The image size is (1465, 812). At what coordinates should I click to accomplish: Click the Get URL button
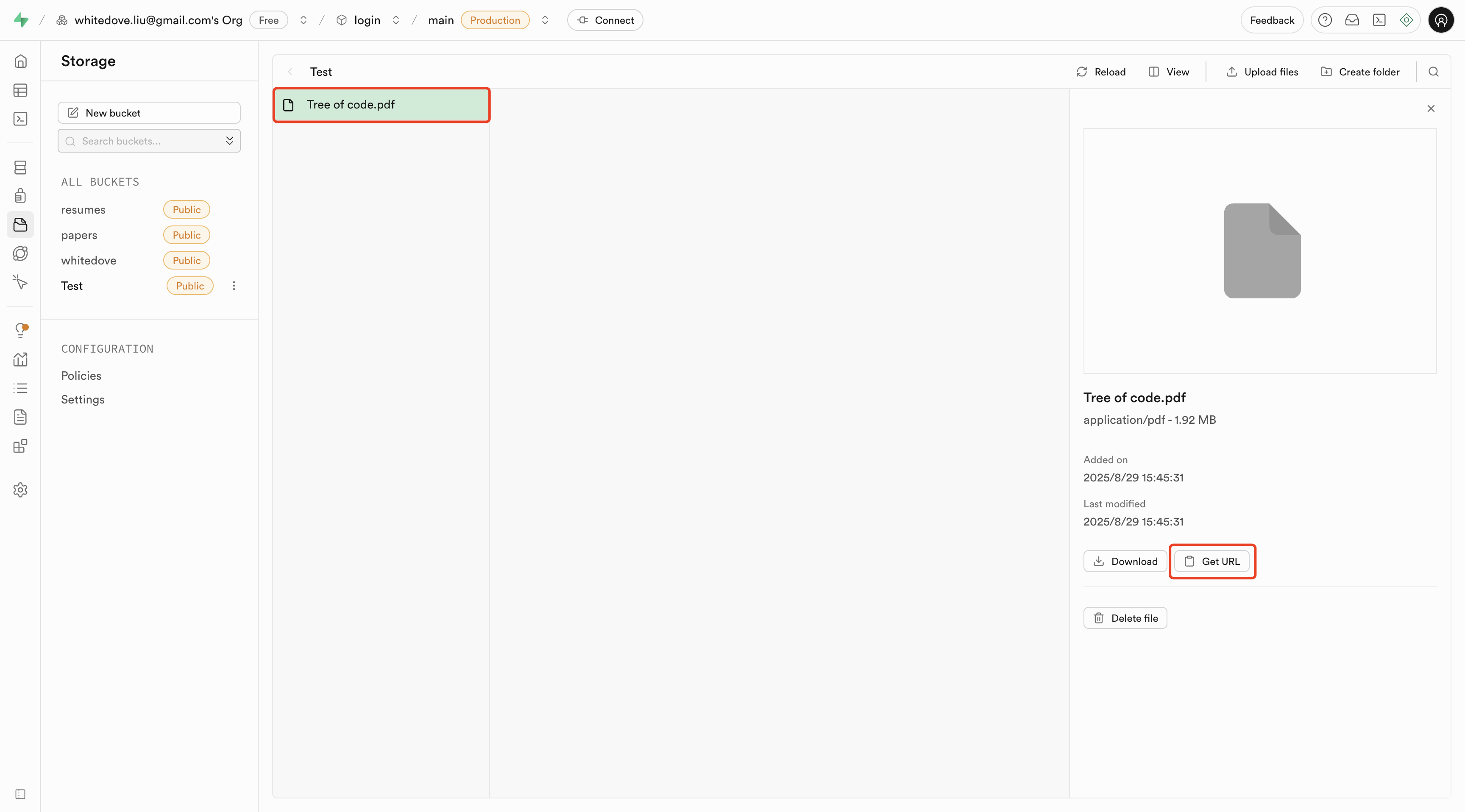tap(1212, 561)
